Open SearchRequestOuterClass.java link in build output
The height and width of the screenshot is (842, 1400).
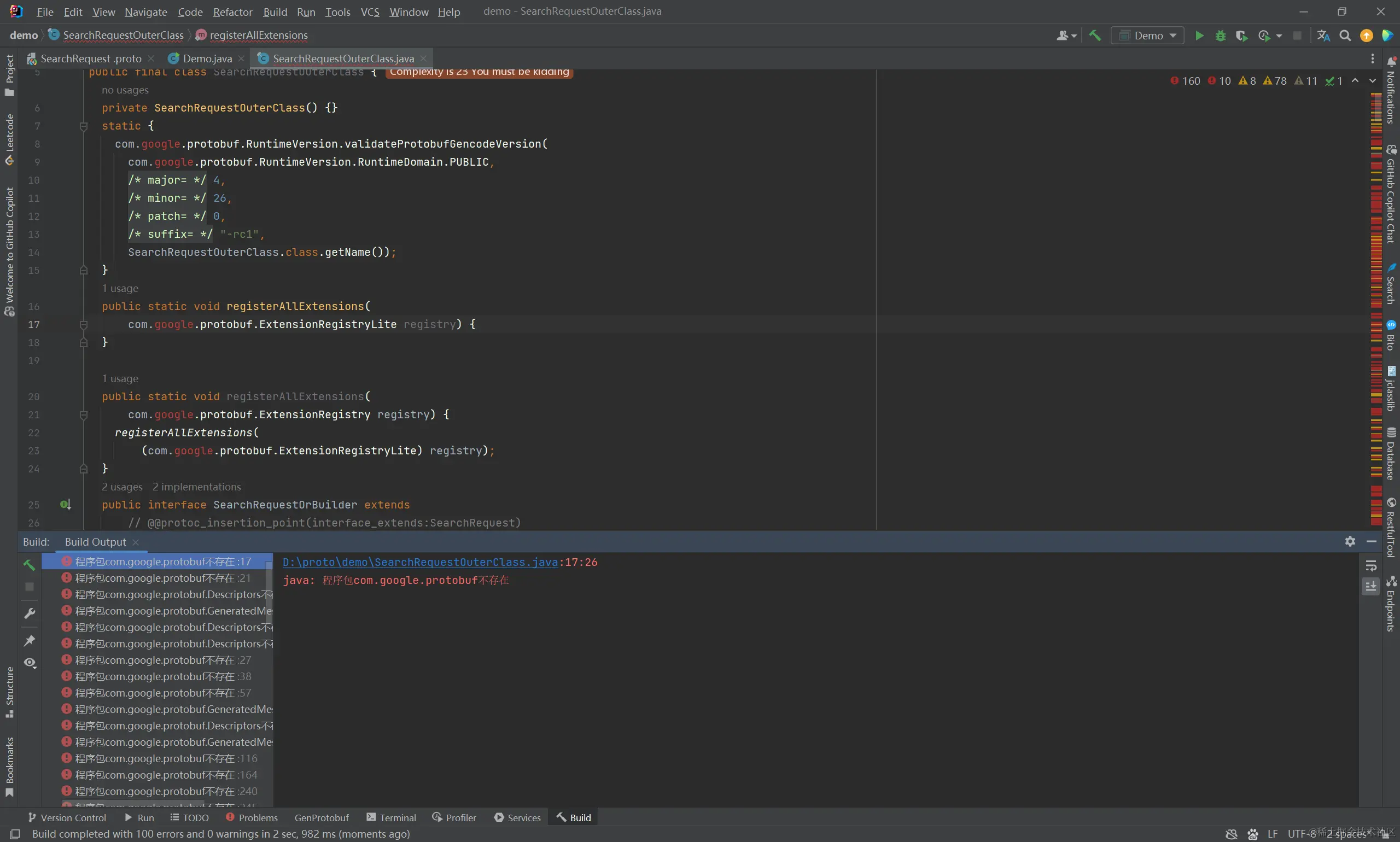pyautogui.click(x=420, y=562)
